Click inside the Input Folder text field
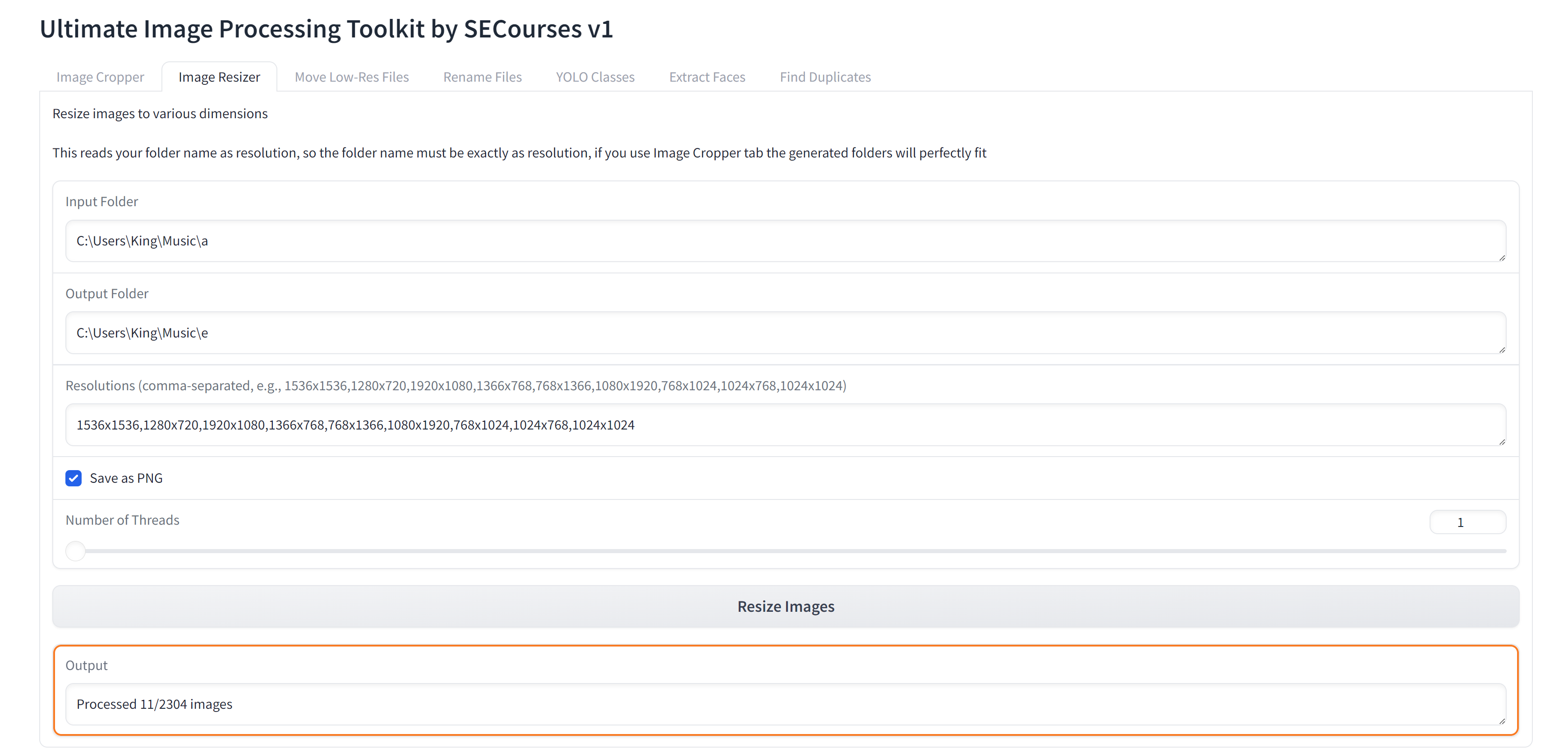1568x753 pixels. 785,241
